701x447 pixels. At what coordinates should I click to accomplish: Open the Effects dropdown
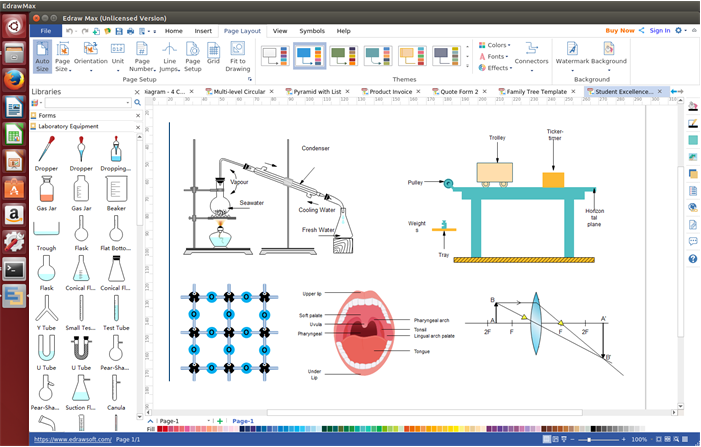[495, 68]
